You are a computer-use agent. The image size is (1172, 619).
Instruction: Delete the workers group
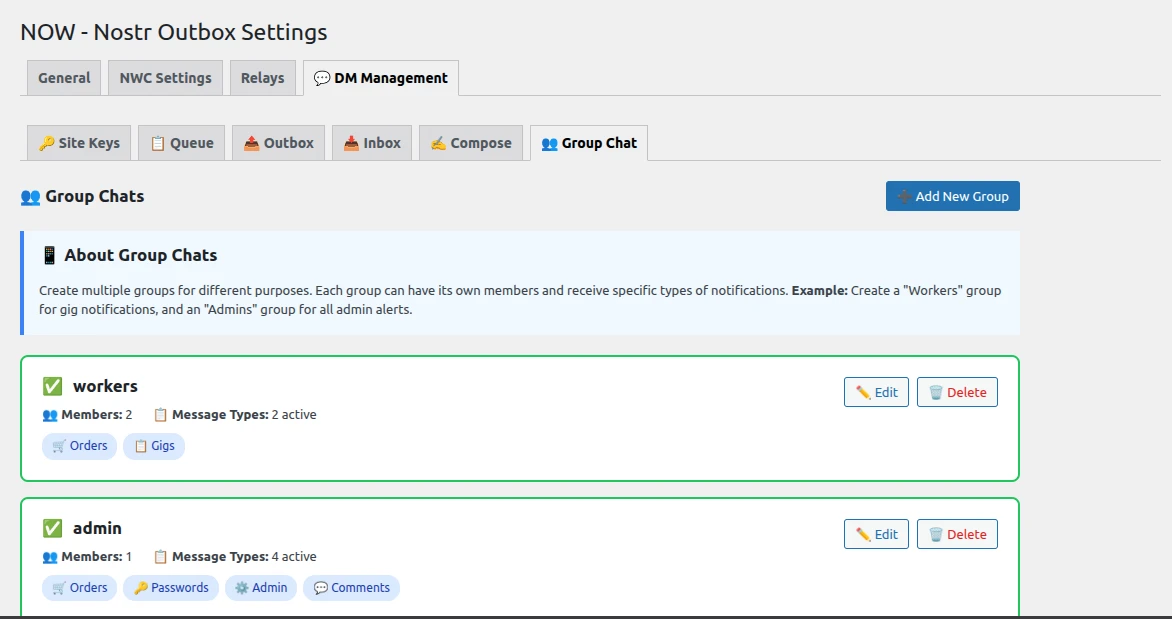(957, 392)
